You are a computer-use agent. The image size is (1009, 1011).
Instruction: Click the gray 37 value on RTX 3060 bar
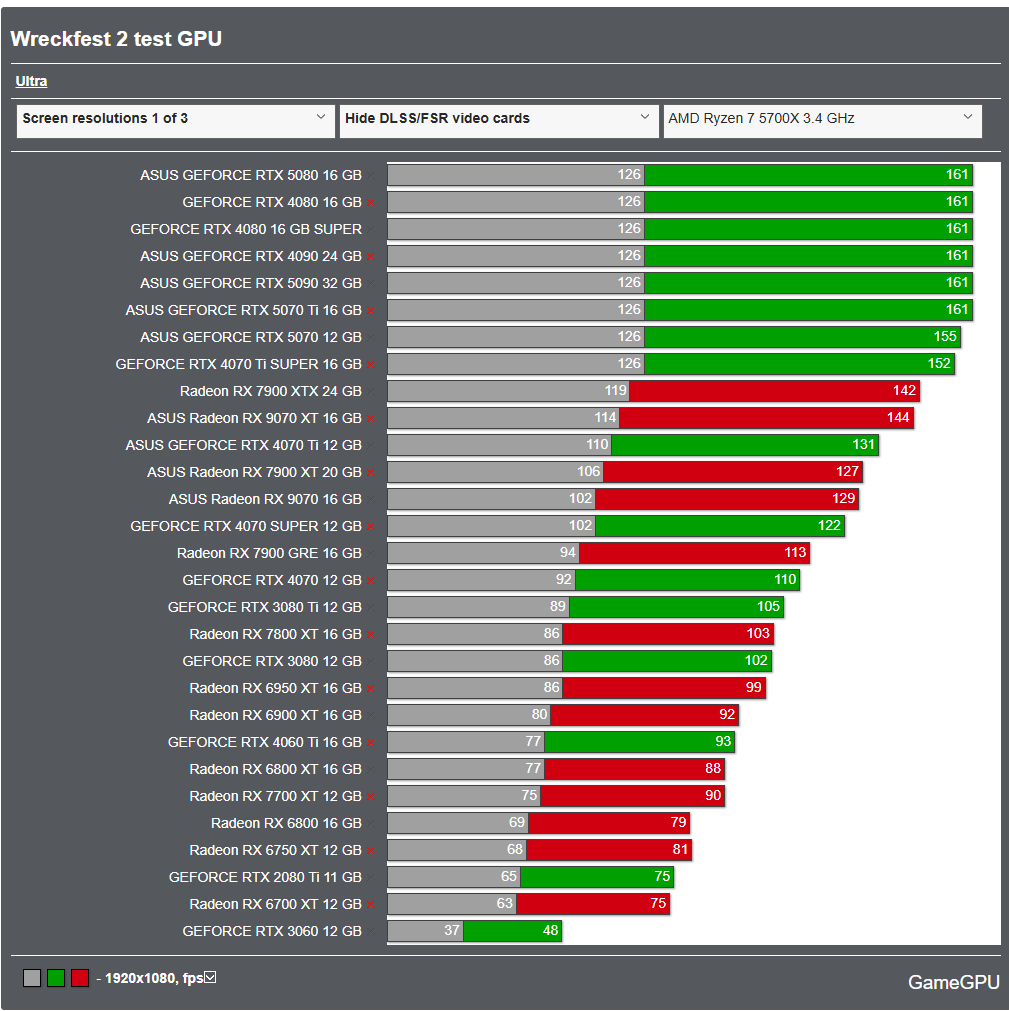coord(452,930)
